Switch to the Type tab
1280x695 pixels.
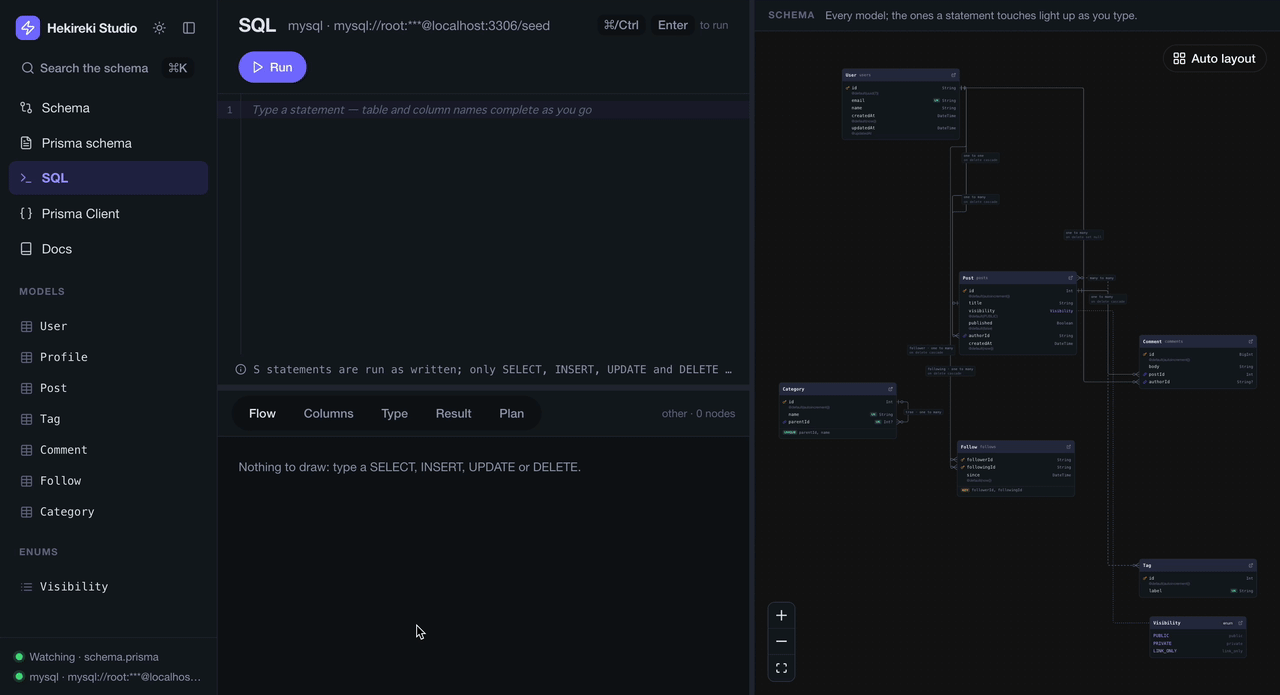click(394, 414)
